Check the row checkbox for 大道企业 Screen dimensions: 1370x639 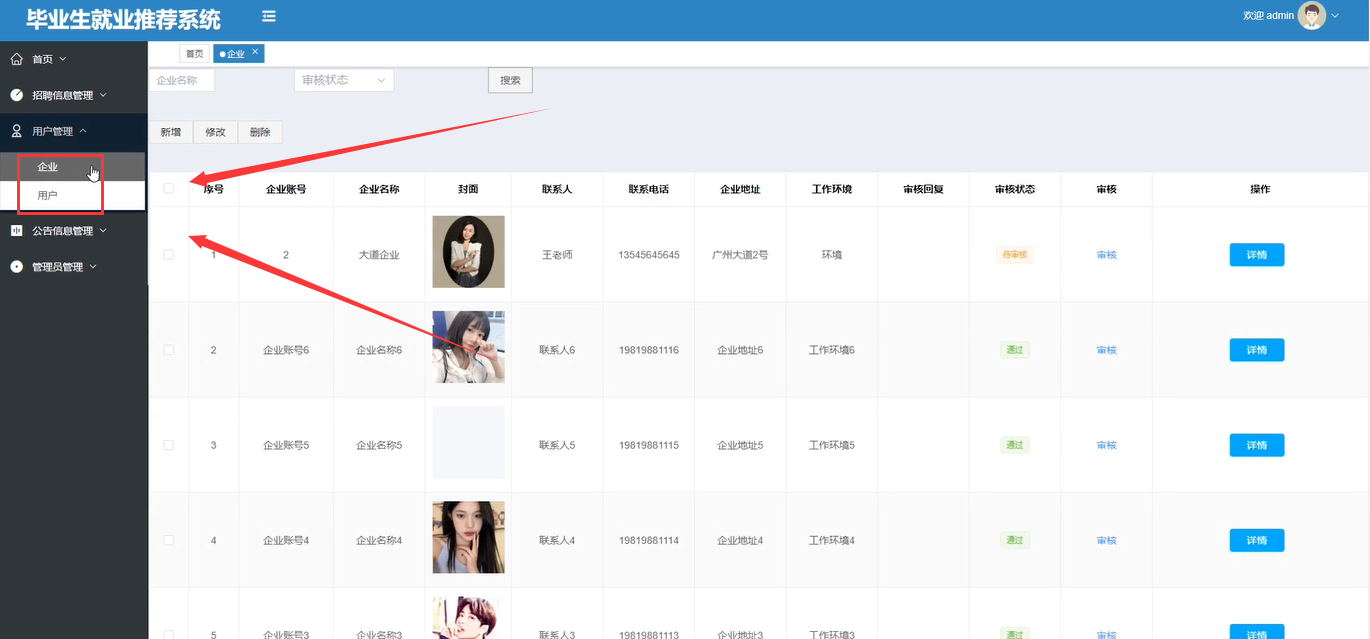click(x=169, y=255)
